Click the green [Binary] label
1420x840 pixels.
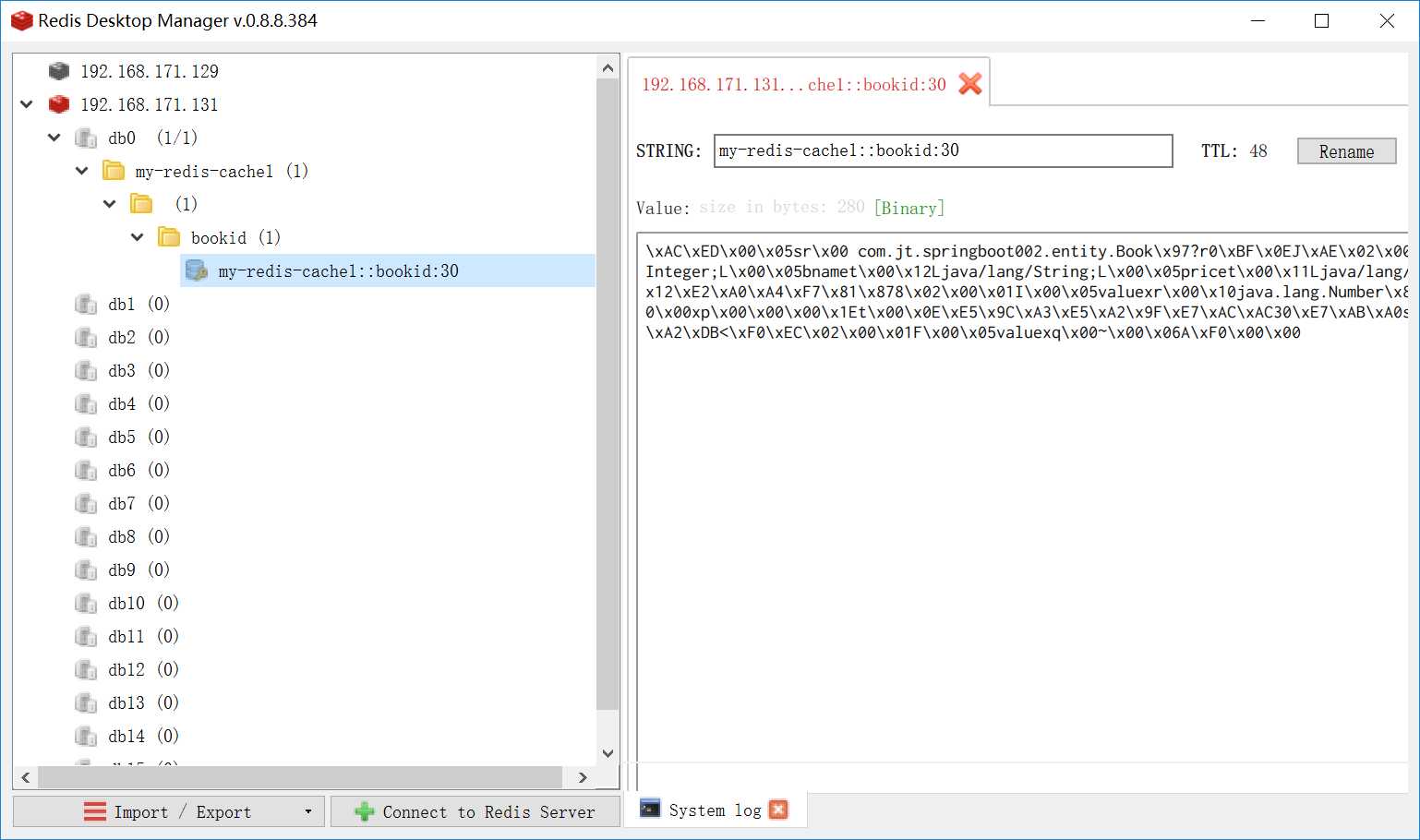tap(909, 208)
